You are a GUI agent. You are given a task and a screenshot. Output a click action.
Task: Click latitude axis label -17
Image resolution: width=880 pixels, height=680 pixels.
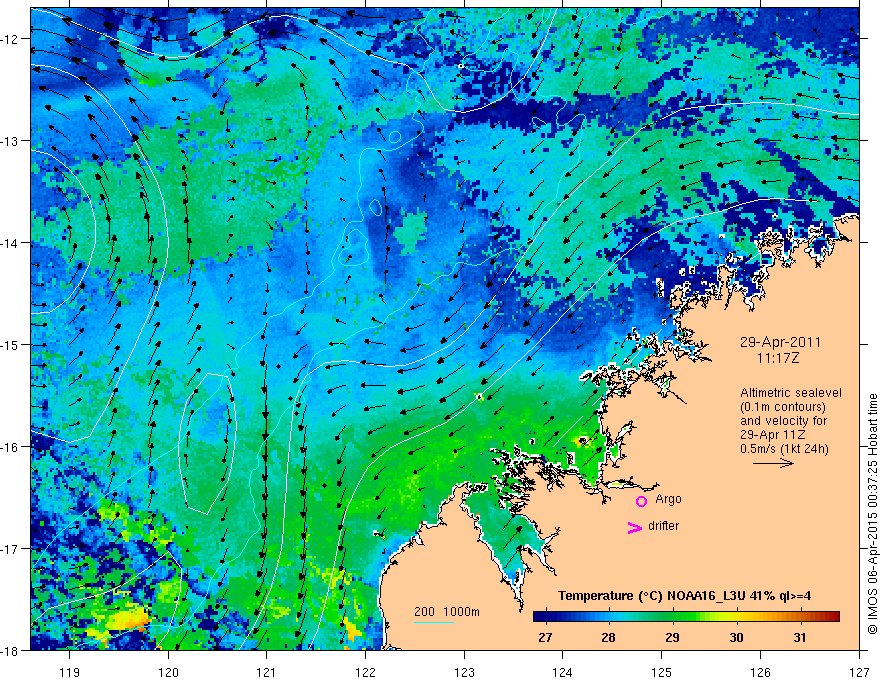click(11, 548)
